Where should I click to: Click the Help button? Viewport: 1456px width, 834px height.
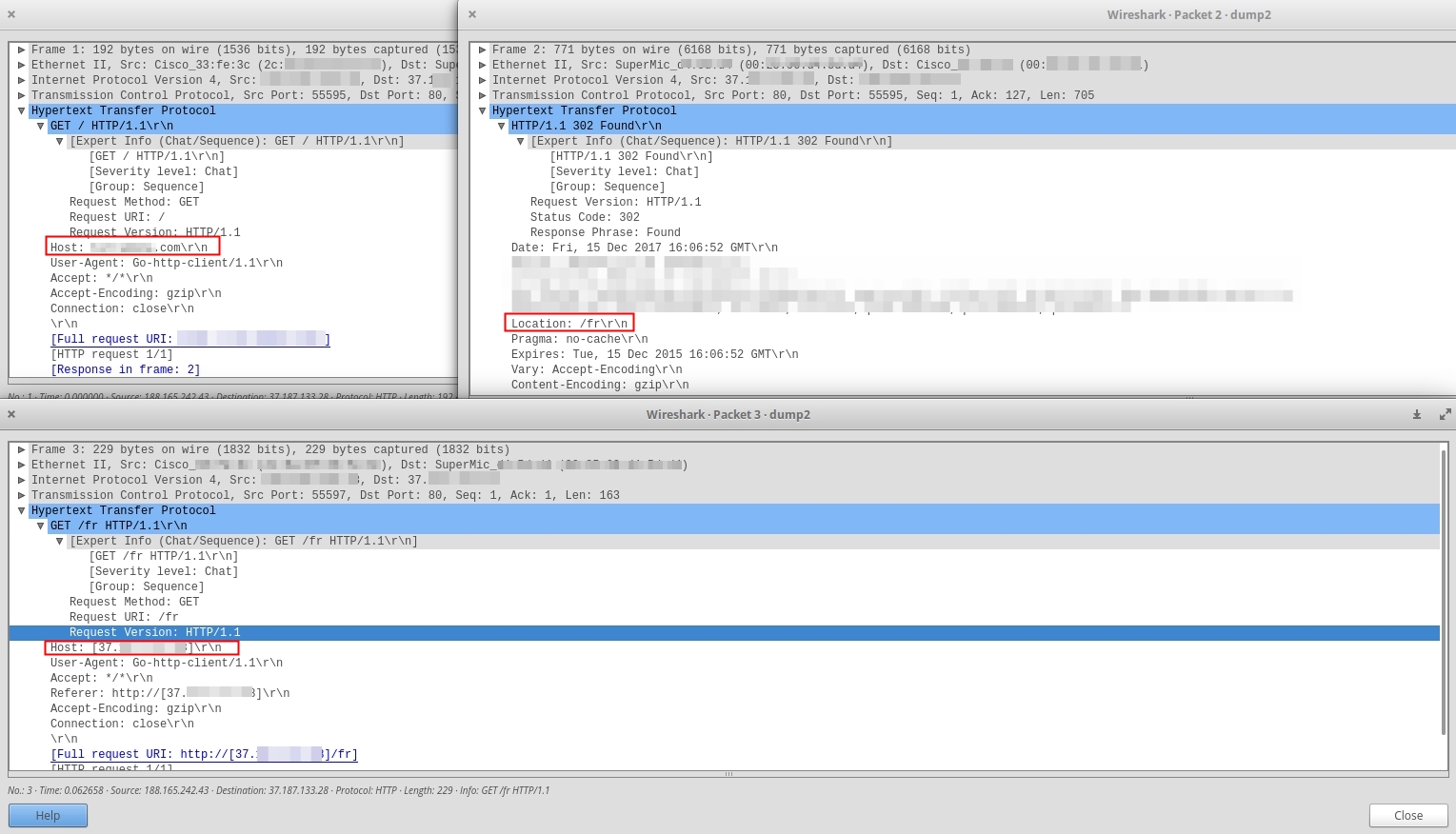coord(48,816)
